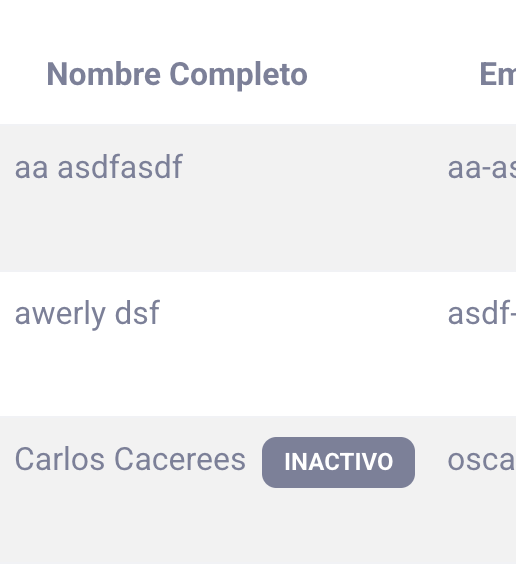Select the white row containing awerly dsf

tap(258, 344)
